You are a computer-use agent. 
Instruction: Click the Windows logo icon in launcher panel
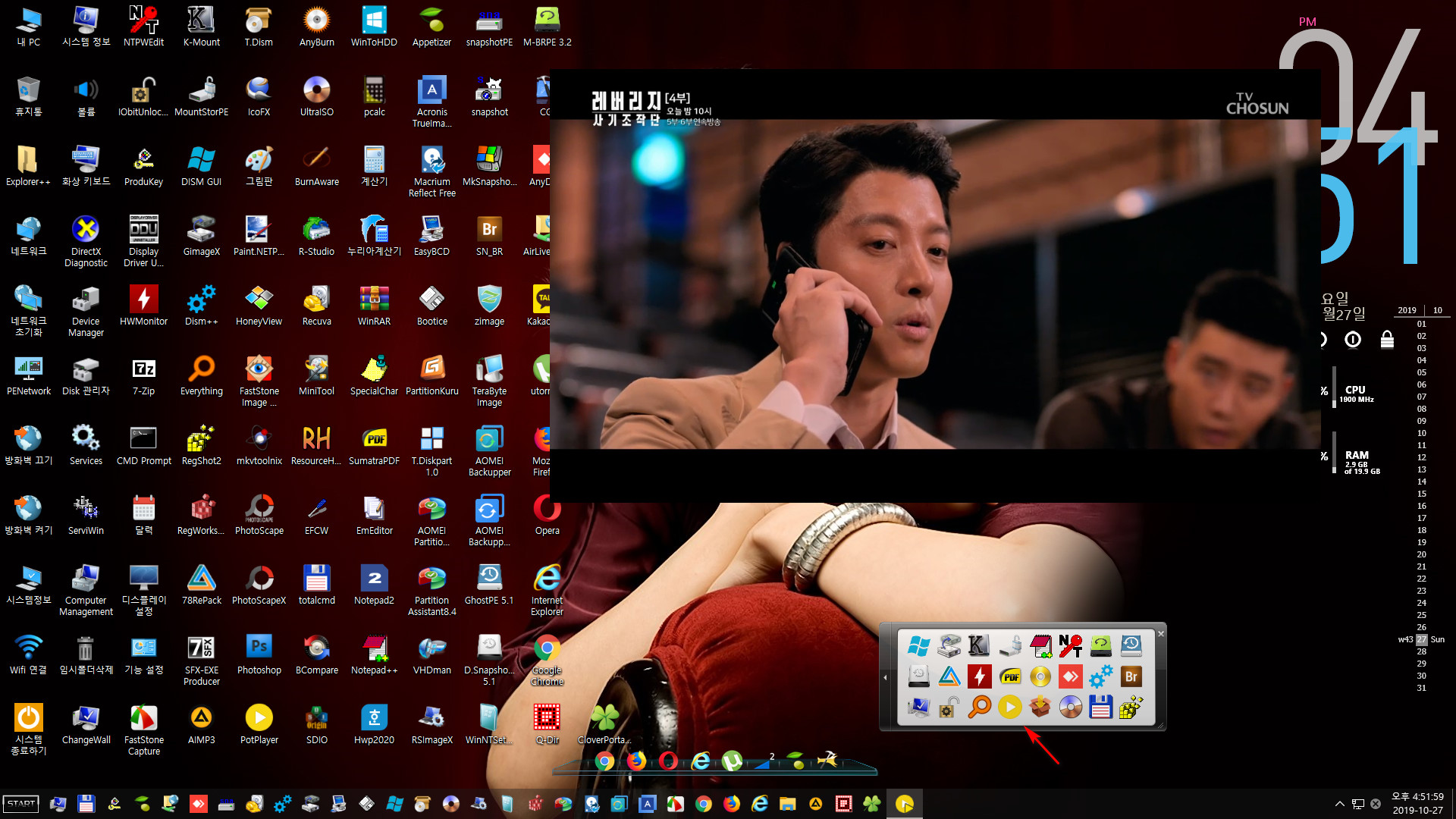pos(918,645)
